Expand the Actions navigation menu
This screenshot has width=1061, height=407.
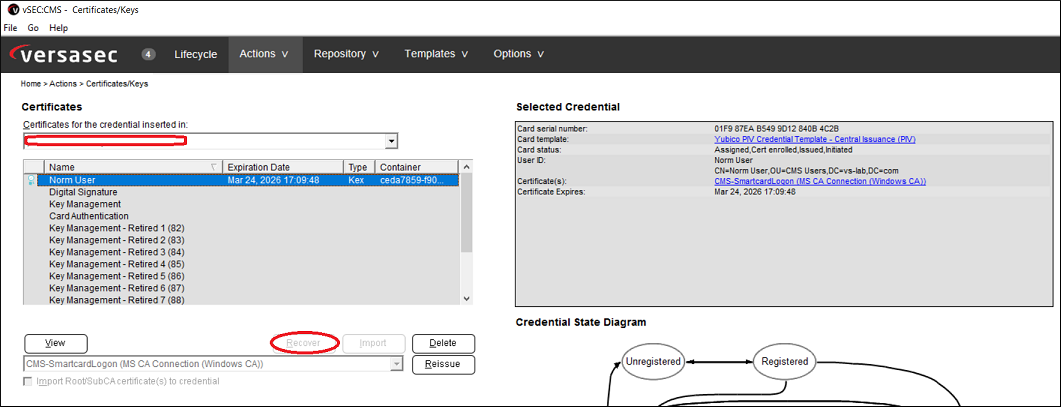coord(265,54)
